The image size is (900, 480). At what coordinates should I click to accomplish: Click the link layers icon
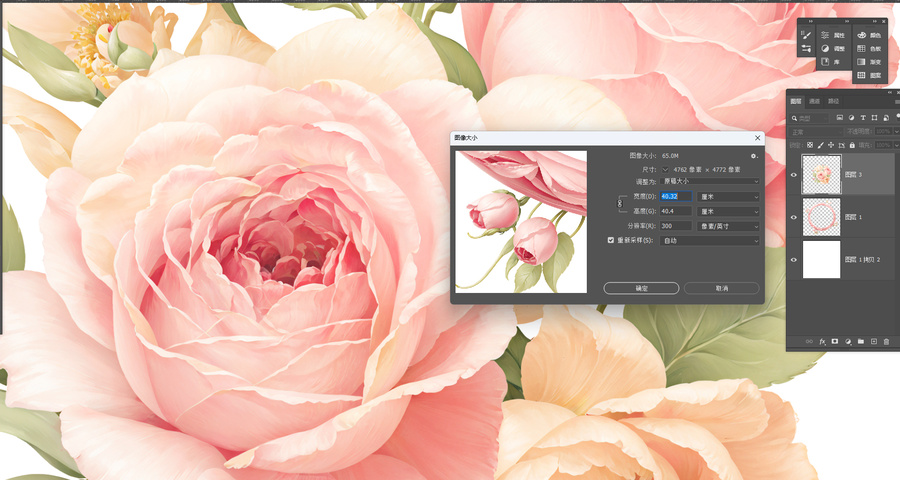pos(809,342)
